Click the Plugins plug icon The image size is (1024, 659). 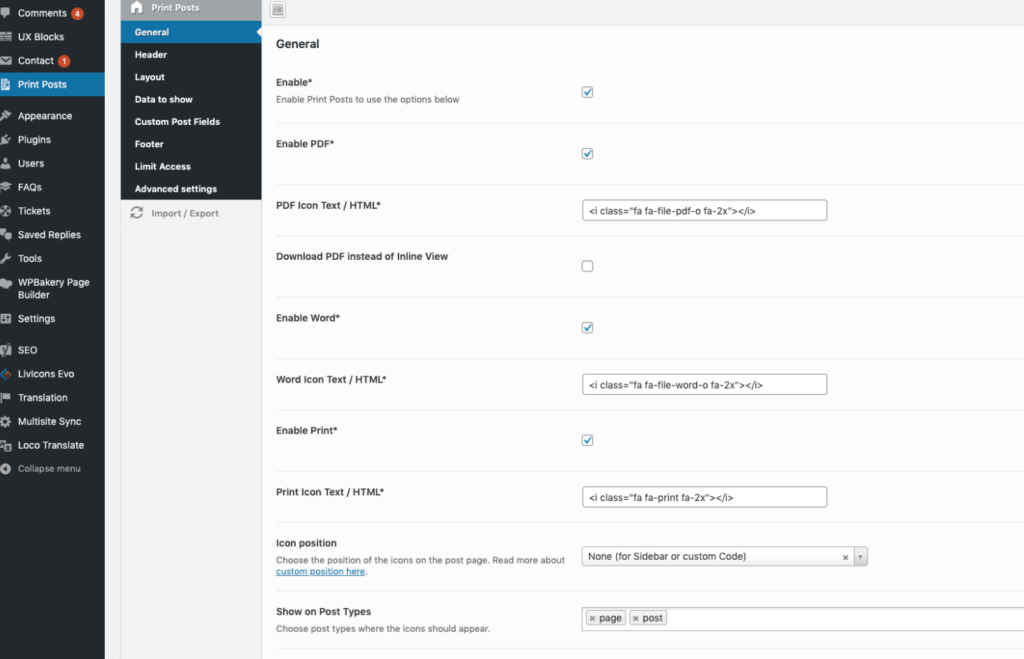(x=7, y=140)
